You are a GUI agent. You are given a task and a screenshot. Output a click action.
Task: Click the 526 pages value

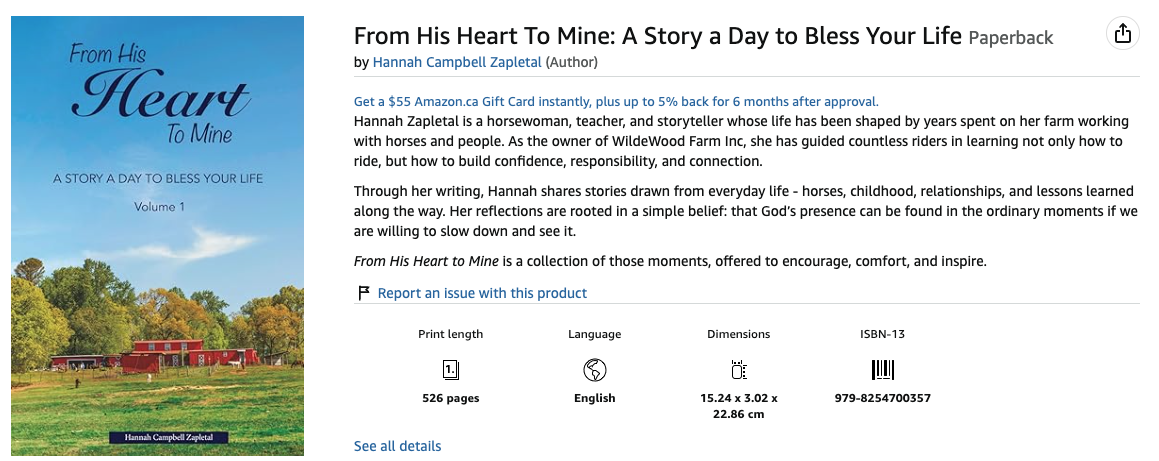pyautogui.click(x=450, y=398)
